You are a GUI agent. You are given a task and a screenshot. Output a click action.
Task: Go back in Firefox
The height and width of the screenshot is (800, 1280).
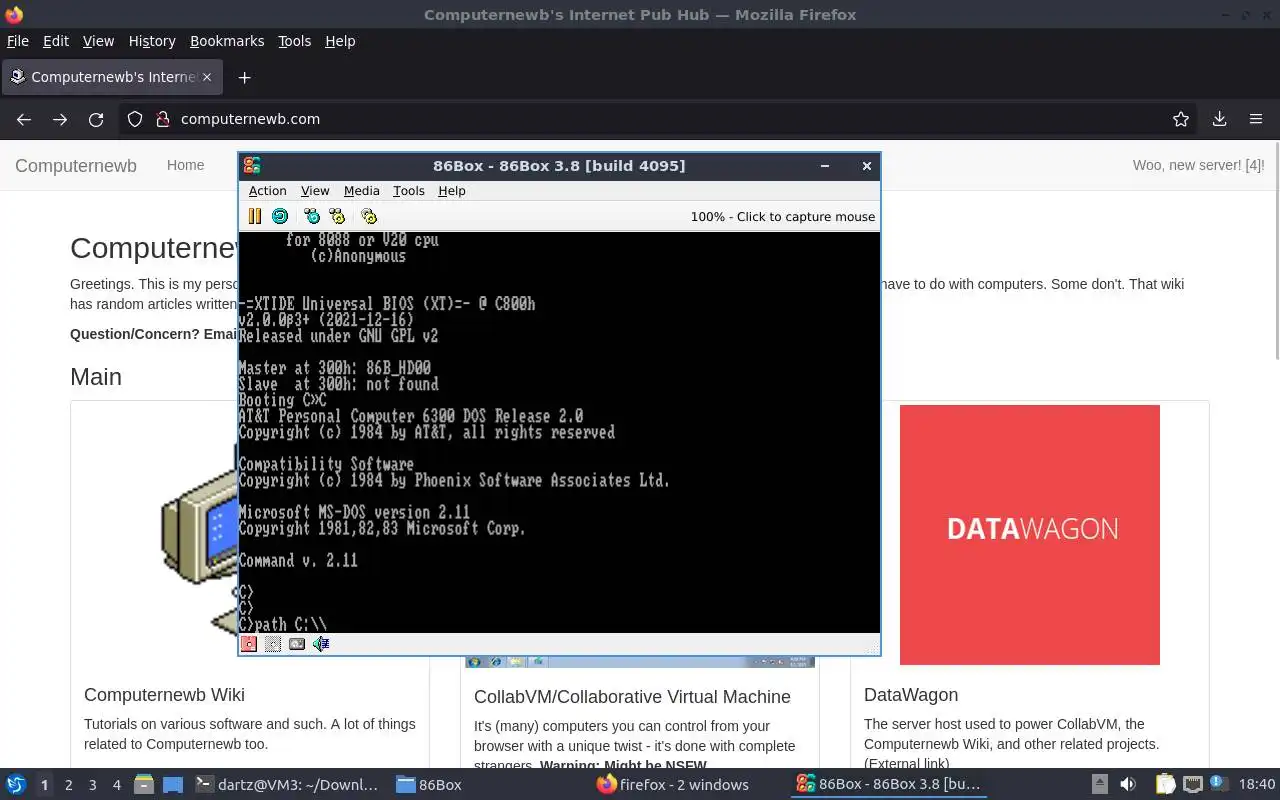pyautogui.click(x=24, y=119)
